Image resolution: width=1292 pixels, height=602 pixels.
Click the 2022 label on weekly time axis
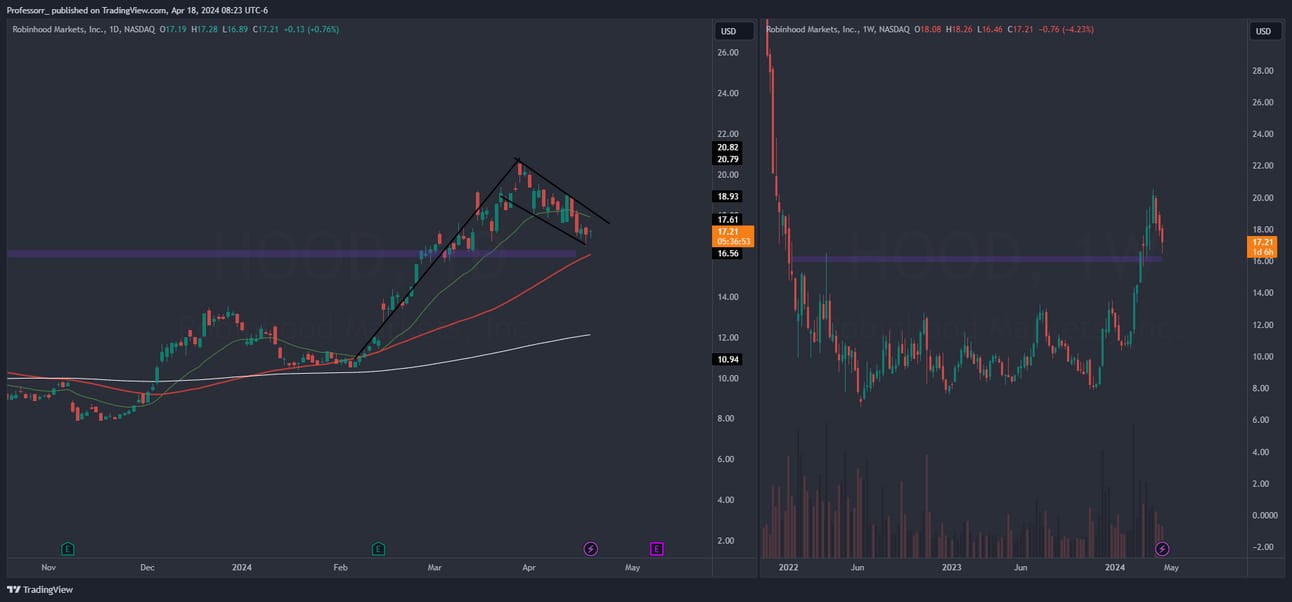pyautogui.click(x=788, y=568)
